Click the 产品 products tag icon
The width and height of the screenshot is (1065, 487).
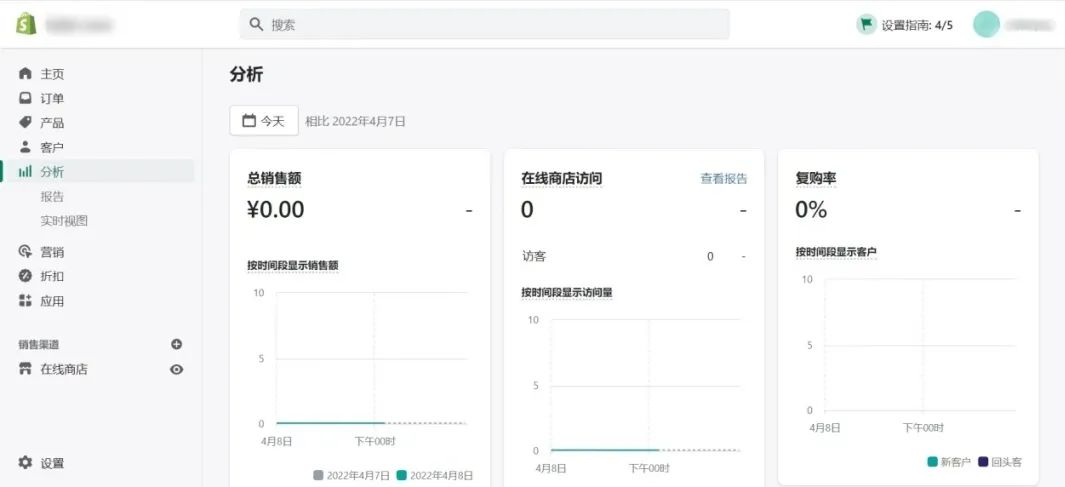(26, 122)
